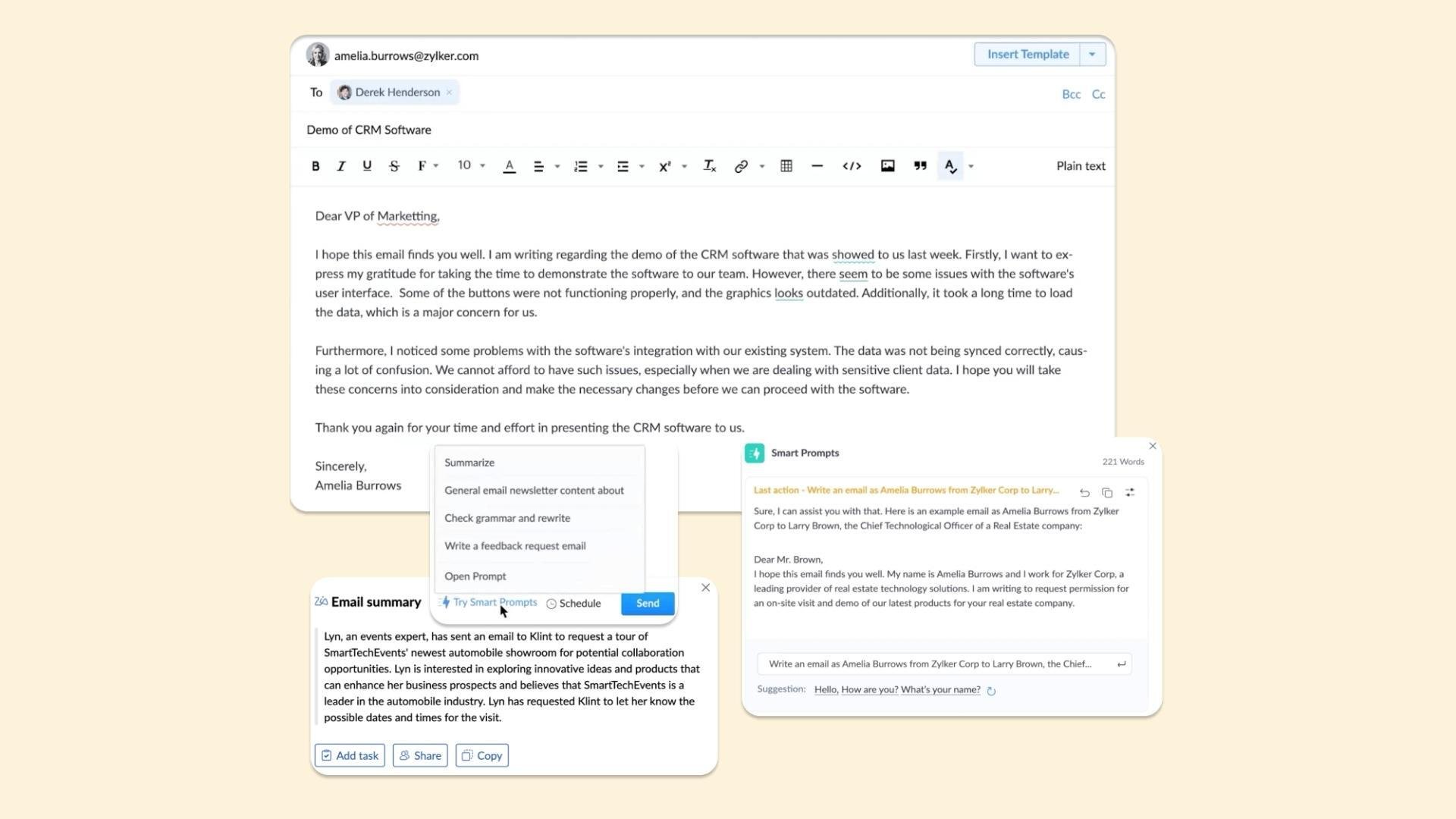Choose Summarize from the prompt menu
The width and height of the screenshot is (1456, 819).
(x=469, y=462)
